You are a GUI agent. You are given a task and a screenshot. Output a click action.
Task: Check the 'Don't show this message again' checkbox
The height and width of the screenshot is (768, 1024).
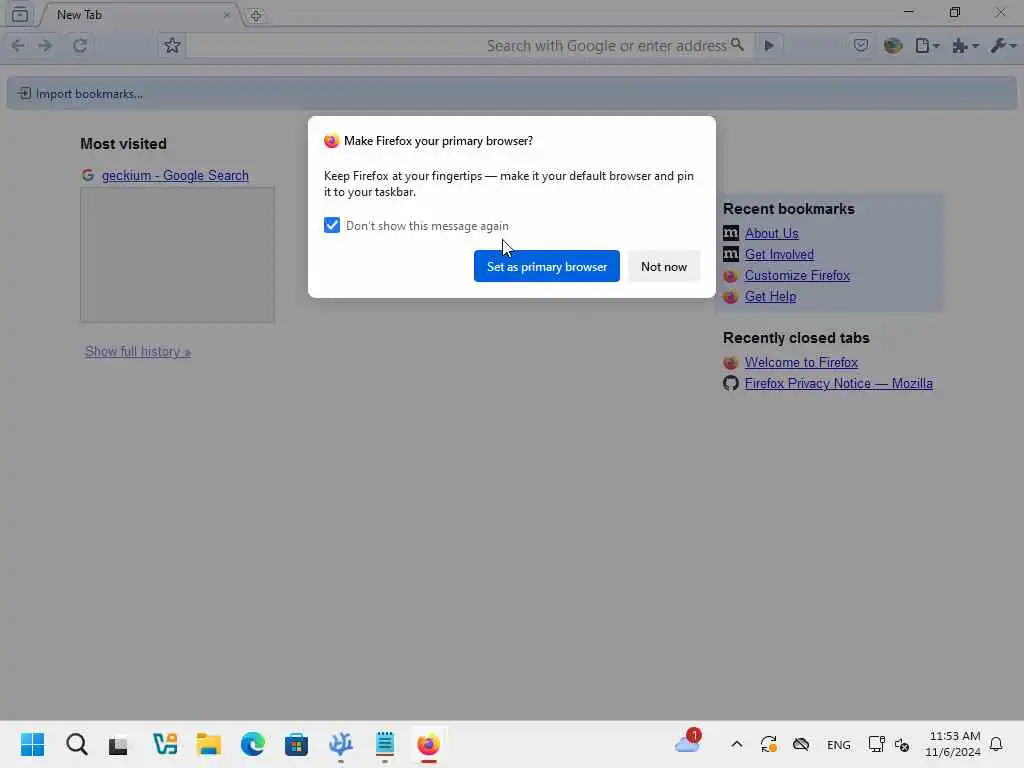coord(332,225)
